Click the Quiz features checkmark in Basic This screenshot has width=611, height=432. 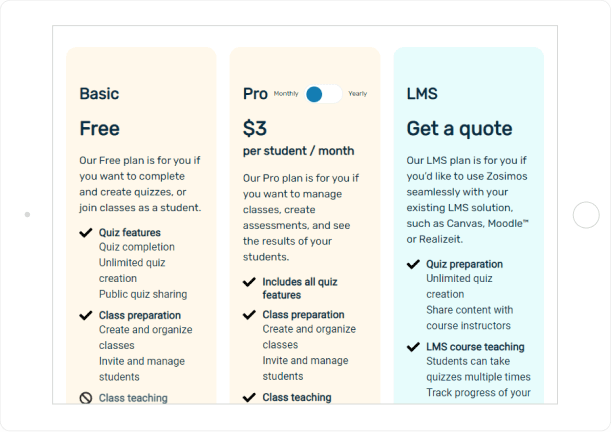click(86, 233)
